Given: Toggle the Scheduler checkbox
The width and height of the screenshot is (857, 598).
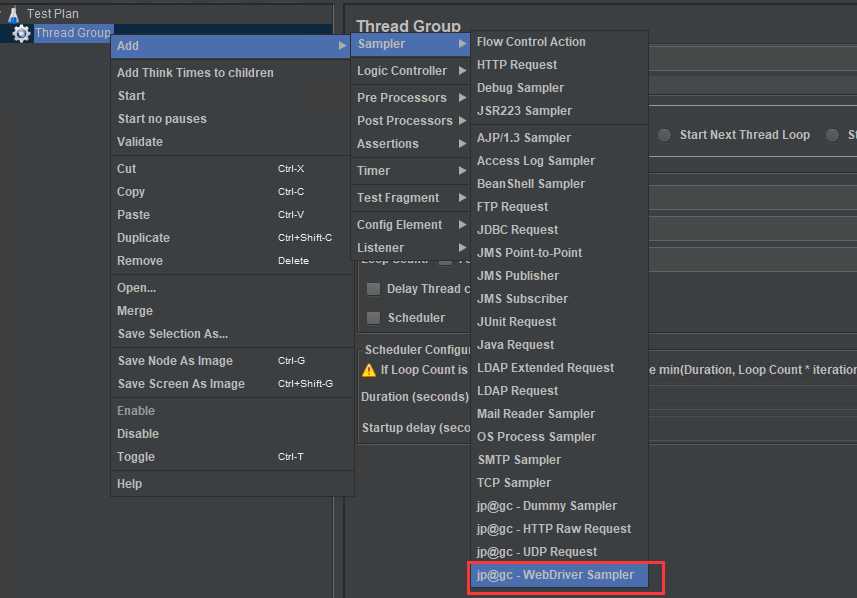Looking at the screenshot, I should click(373, 318).
